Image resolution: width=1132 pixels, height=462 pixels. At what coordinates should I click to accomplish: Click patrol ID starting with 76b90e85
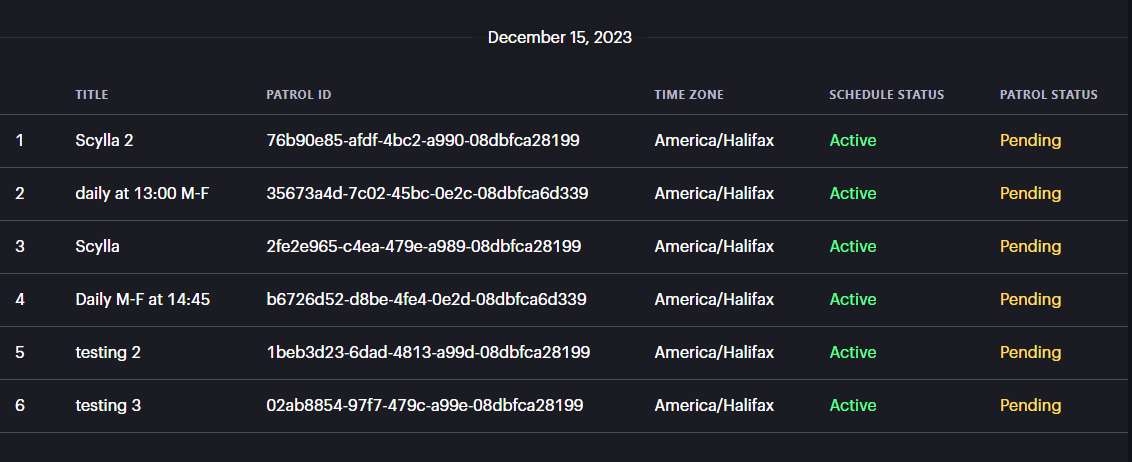[x=424, y=141]
